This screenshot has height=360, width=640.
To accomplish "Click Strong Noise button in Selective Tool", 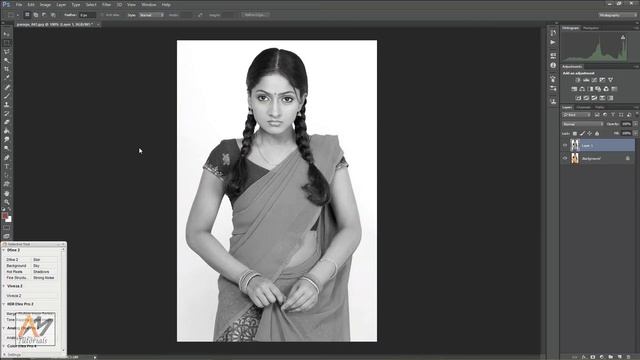I will [44, 278].
